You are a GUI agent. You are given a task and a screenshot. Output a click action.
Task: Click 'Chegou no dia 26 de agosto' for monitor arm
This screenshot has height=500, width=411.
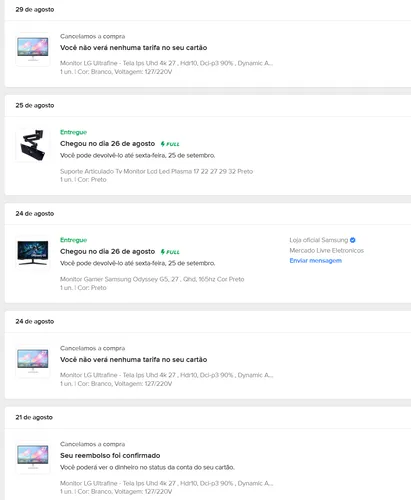tap(107, 144)
